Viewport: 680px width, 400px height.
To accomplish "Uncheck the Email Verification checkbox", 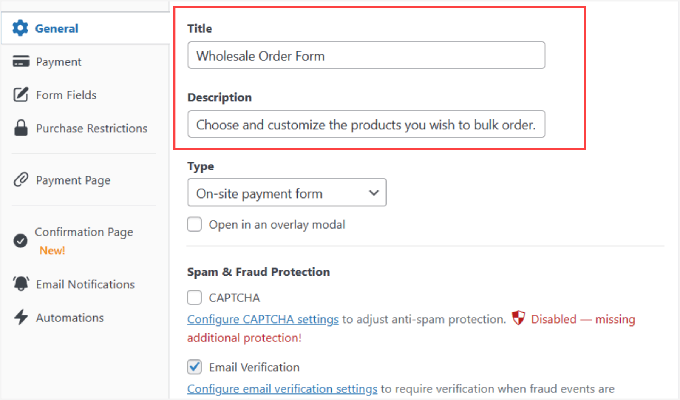I will (196, 367).
